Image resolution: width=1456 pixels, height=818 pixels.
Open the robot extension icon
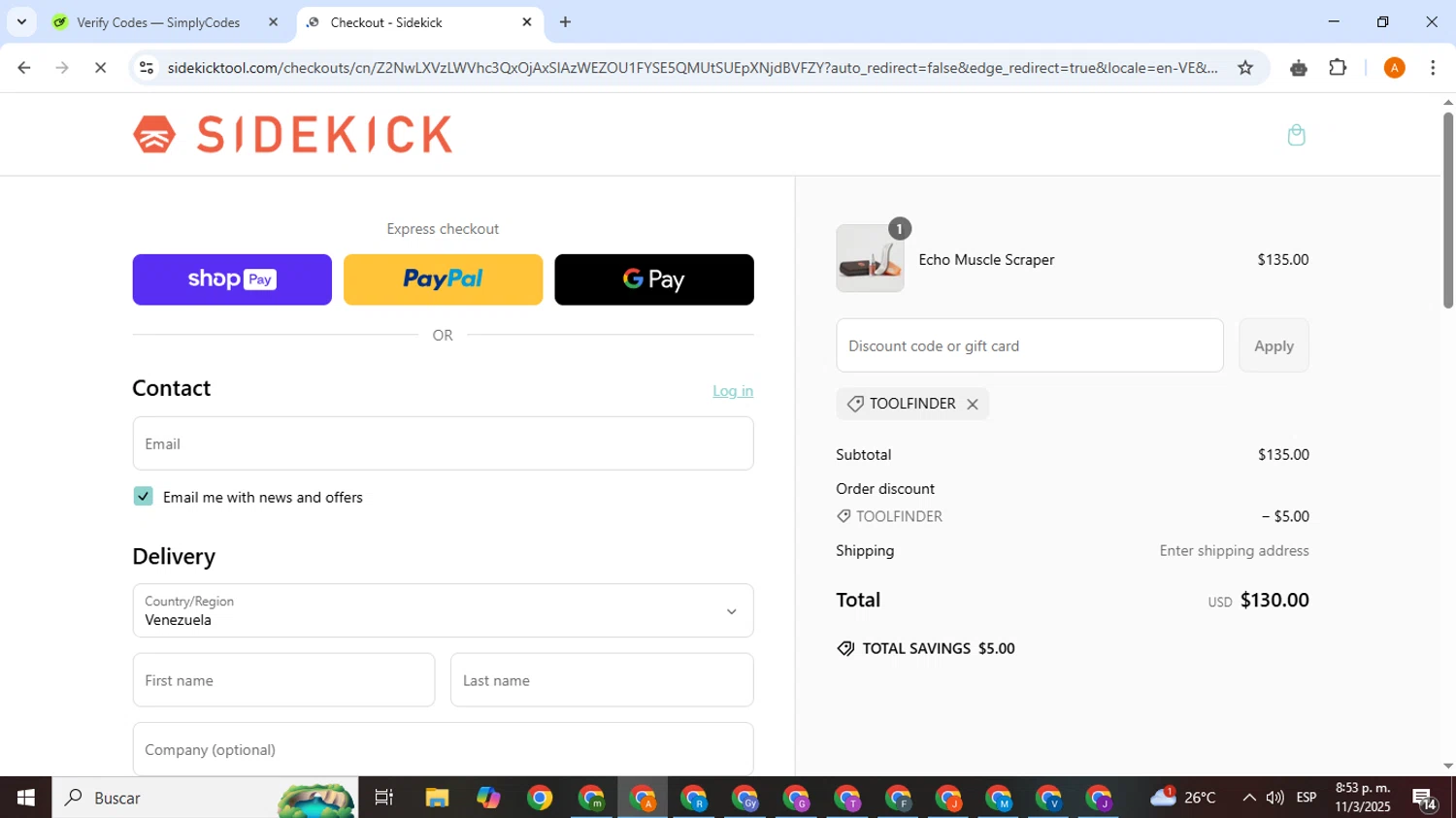tap(1299, 68)
